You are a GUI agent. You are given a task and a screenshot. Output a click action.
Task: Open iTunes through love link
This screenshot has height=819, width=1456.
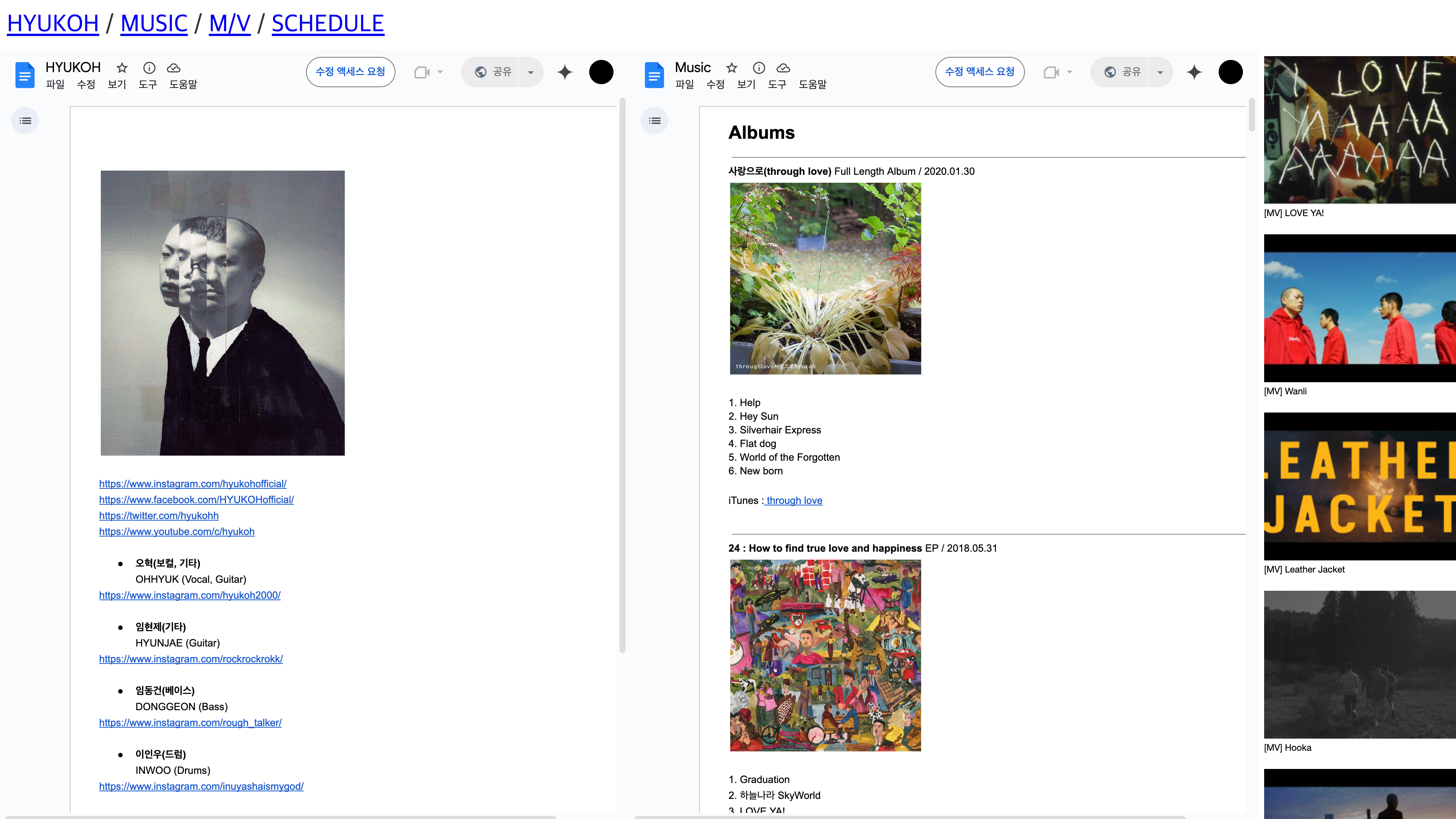(794, 501)
